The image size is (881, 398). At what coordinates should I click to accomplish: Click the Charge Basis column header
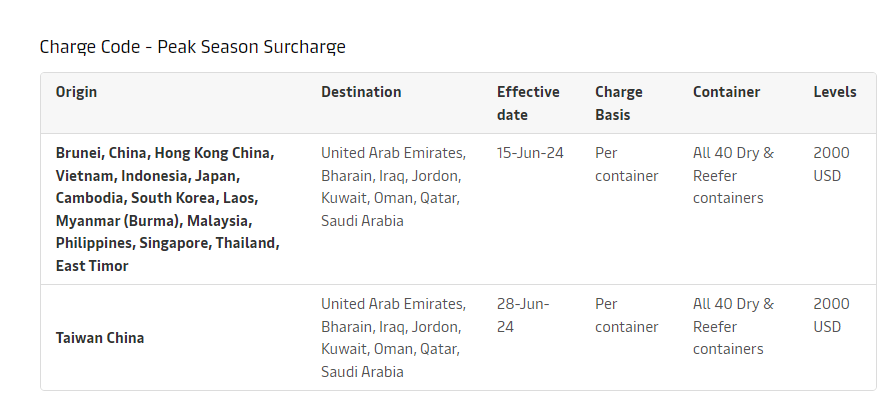pos(619,103)
